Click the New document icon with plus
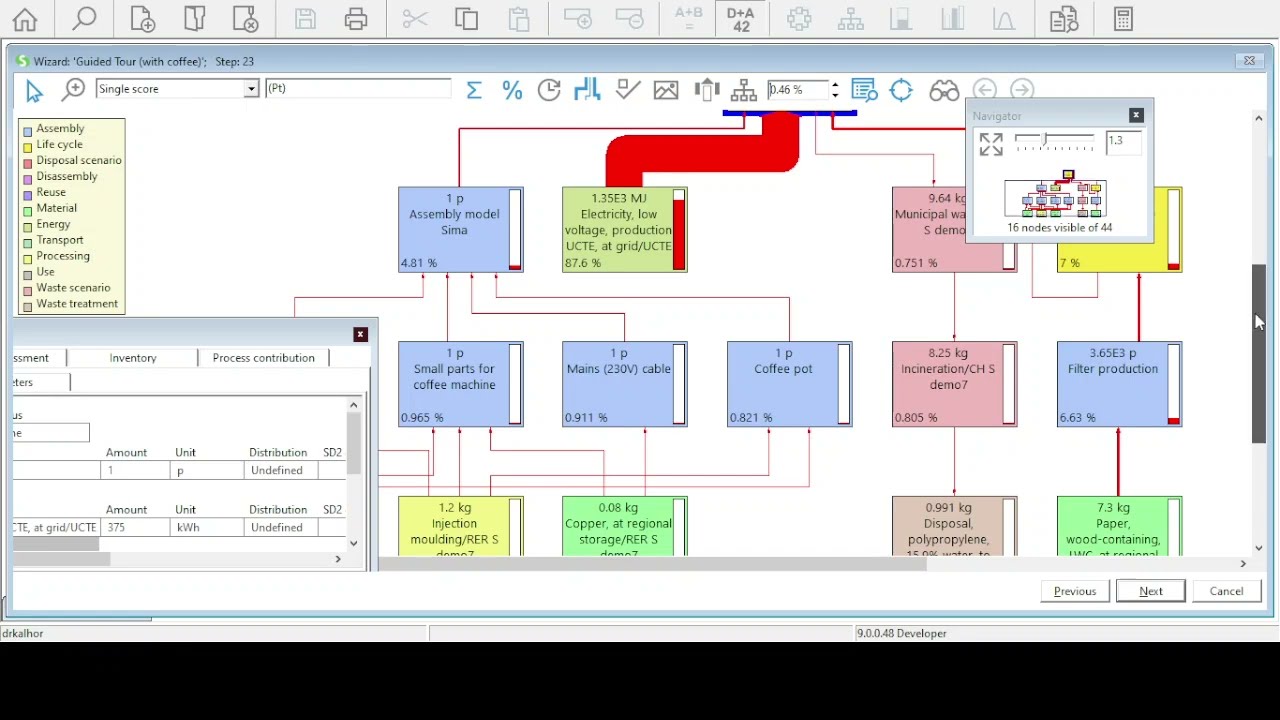The height and width of the screenshot is (720, 1280). click(143, 19)
